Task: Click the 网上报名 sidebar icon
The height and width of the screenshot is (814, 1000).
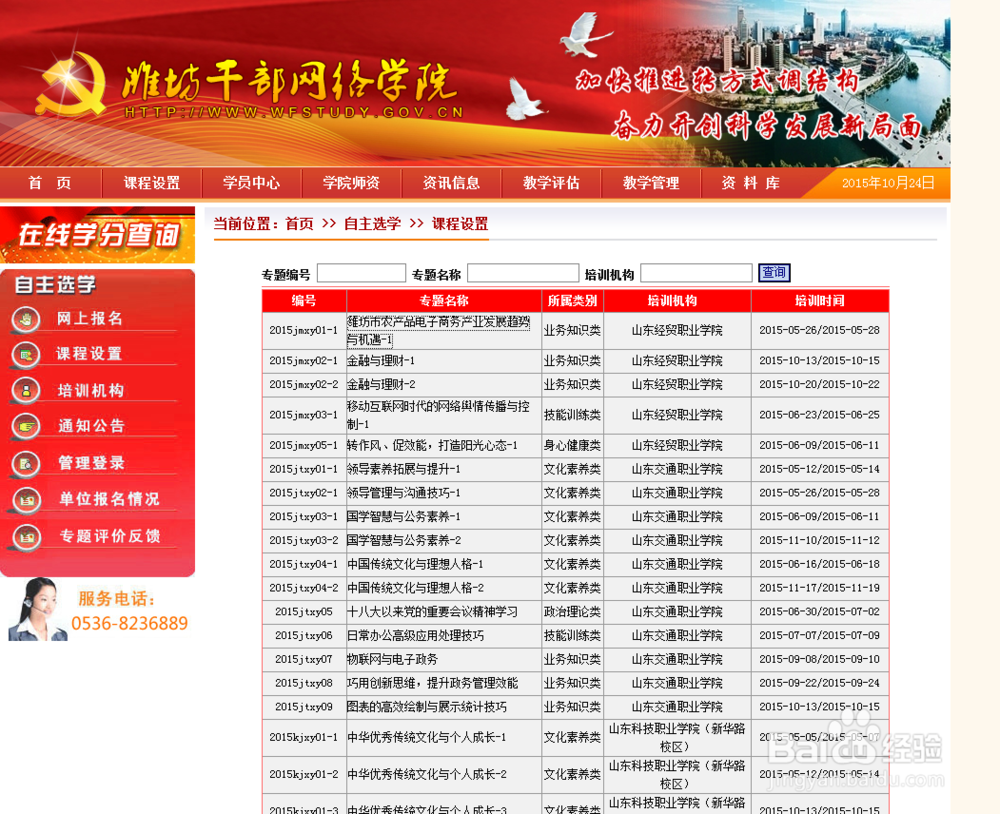Action: tap(26, 319)
